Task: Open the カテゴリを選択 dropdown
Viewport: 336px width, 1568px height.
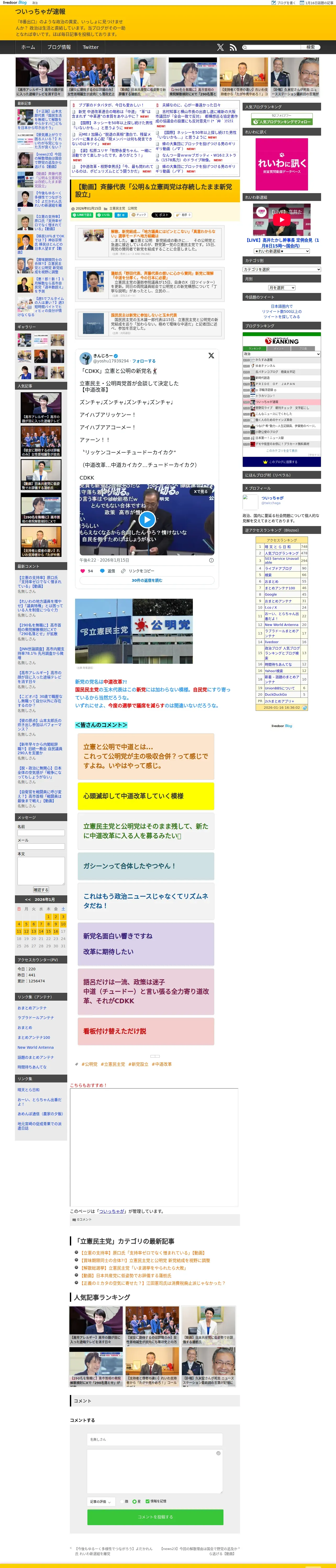Action: tap(282, 269)
